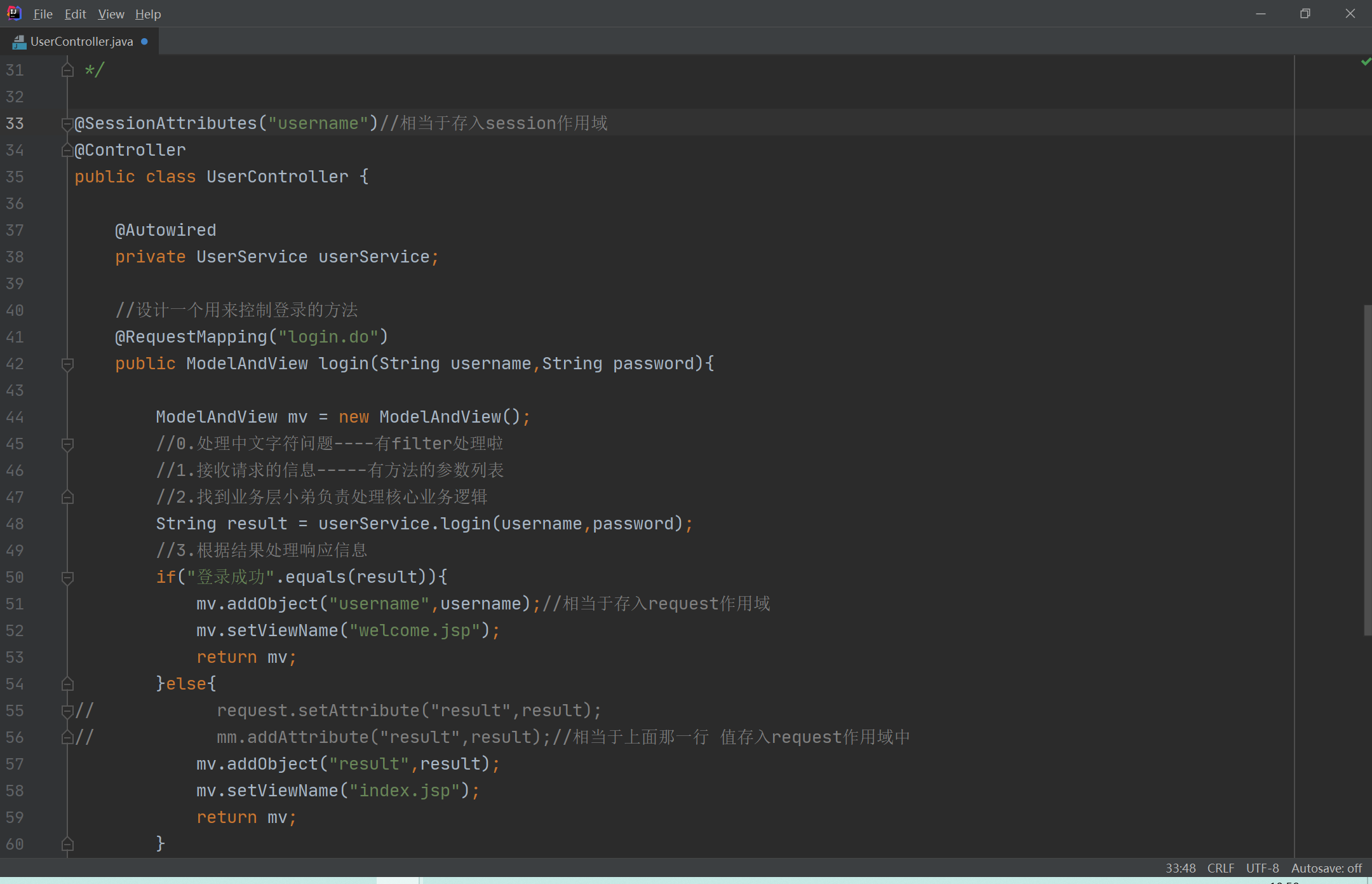
Task: Collapse the login method fold at line 42
Action: click(x=67, y=364)
